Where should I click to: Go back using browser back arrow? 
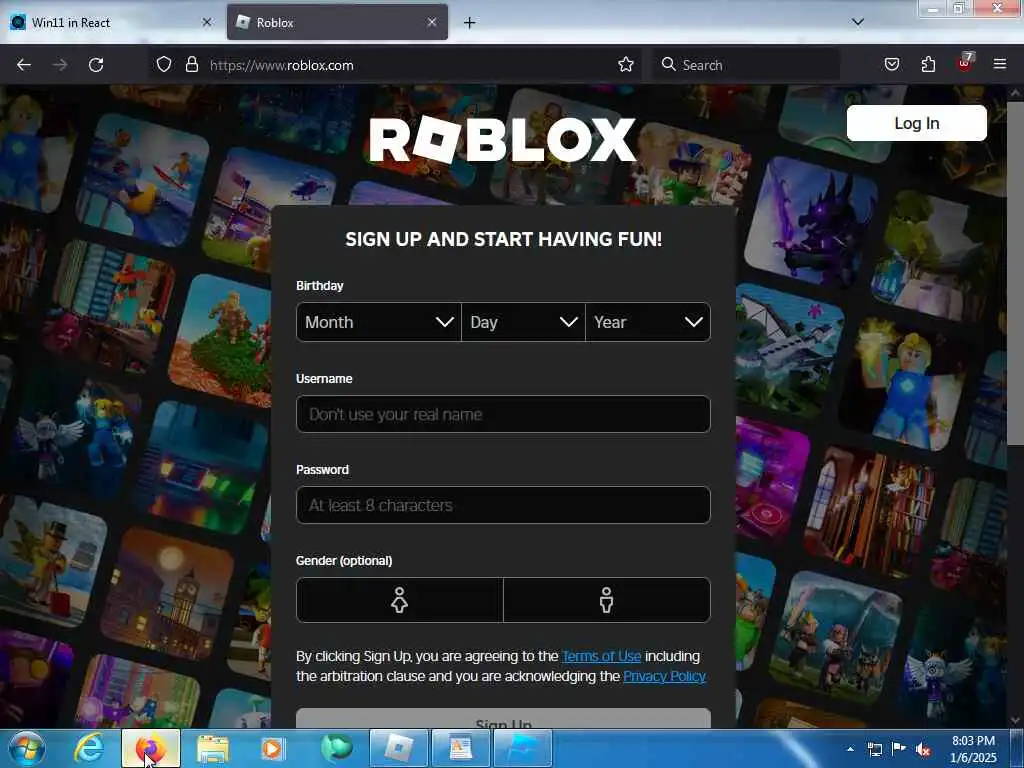[24, 65]
